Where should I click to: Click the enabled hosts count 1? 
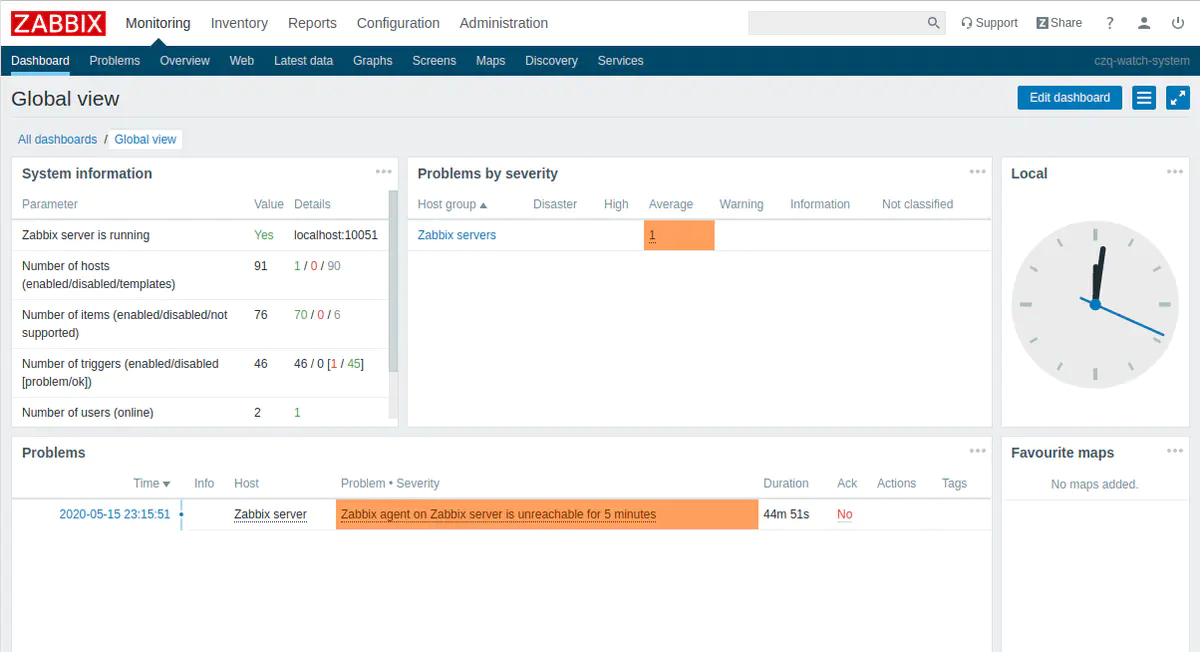click(x=297, y=266)
